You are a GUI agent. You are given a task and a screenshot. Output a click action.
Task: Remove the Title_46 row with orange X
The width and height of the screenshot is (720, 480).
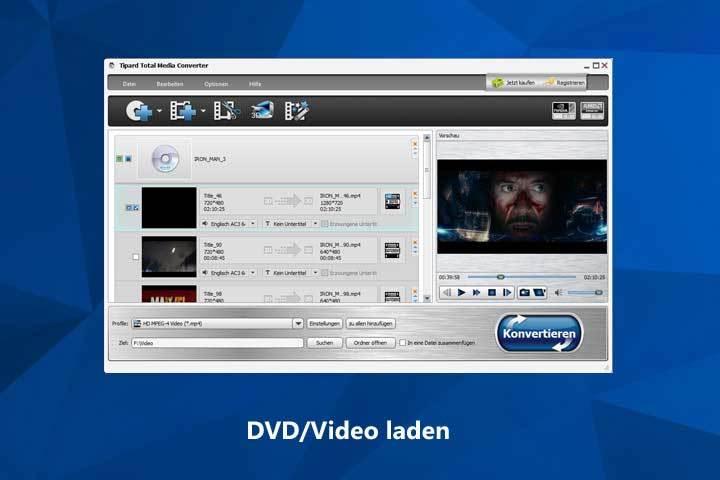tap(415, 194)
